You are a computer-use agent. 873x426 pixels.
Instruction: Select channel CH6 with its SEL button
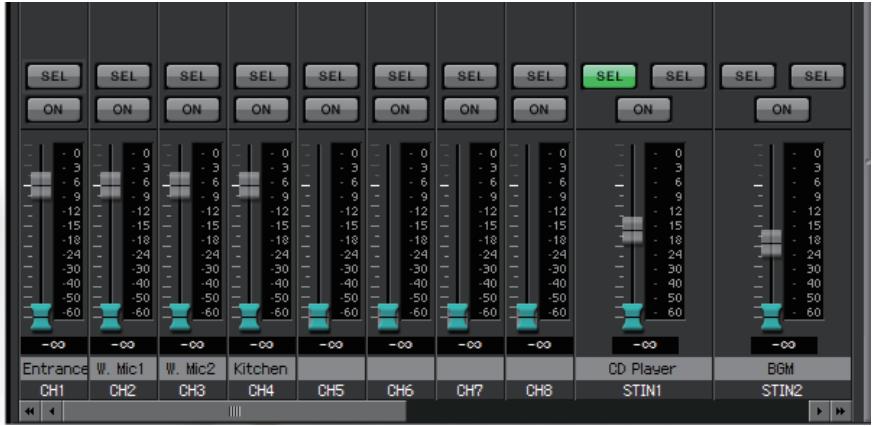400,76
